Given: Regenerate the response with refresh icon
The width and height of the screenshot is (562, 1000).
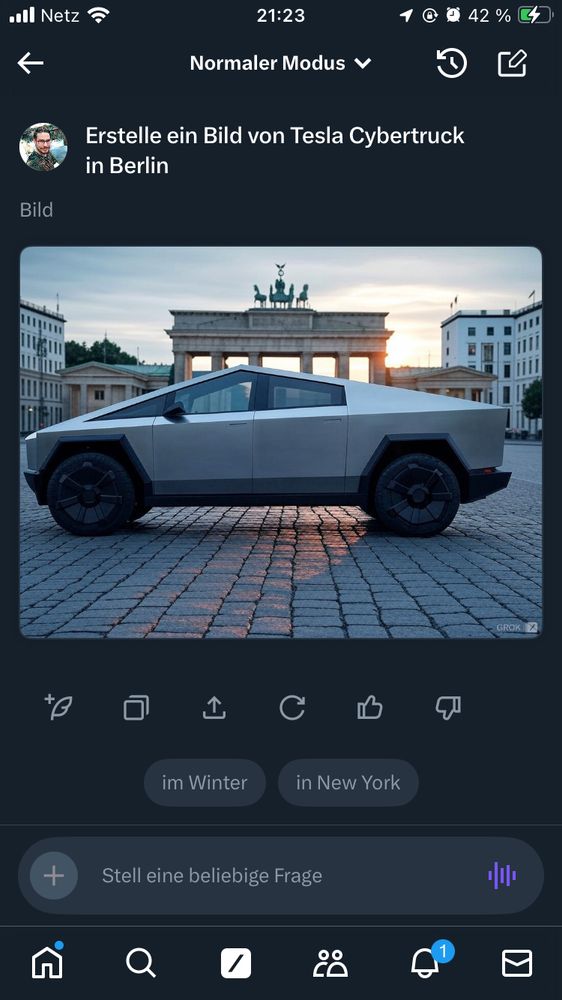Looking at the screenshot, I should point(292,708).
